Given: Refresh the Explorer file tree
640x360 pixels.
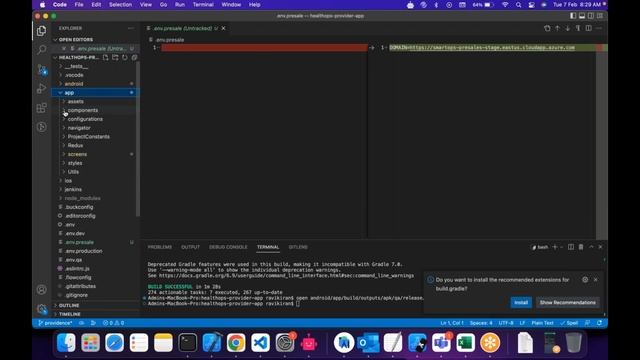Looking at the screenshot, I should [x=125, y=58].
